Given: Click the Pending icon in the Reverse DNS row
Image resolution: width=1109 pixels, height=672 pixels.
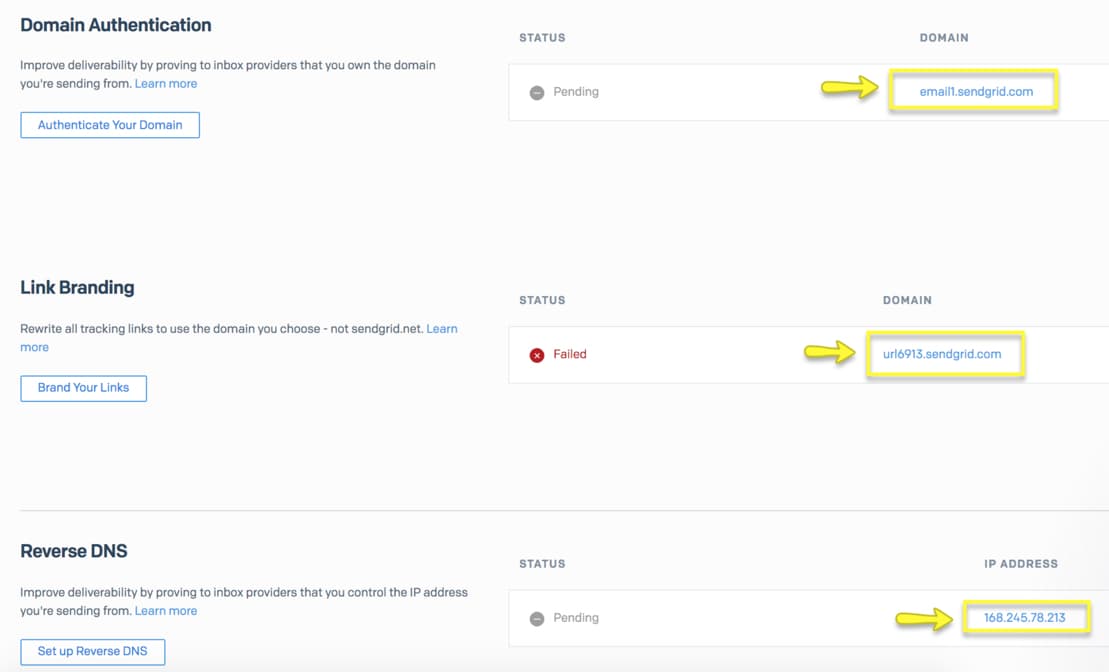Looking at the screenshot, I should tap(536, 618).
